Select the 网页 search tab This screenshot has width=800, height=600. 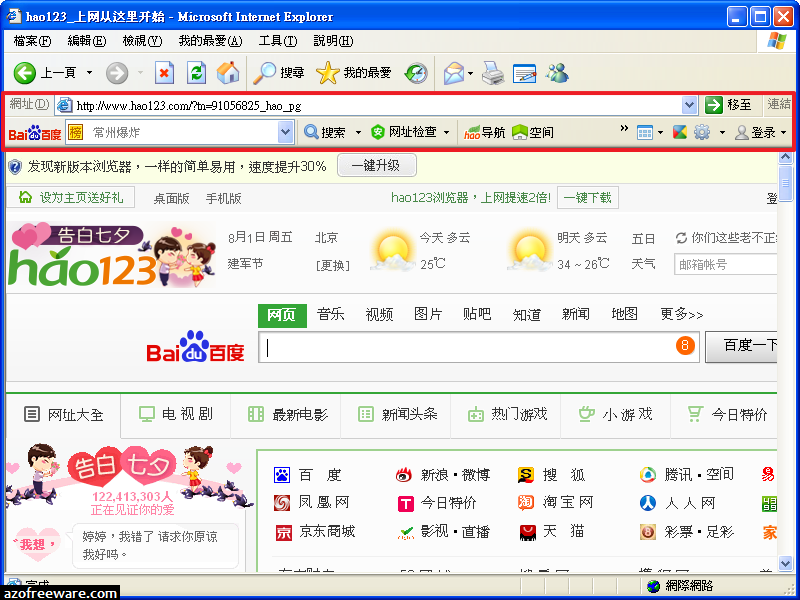point(282,315)
